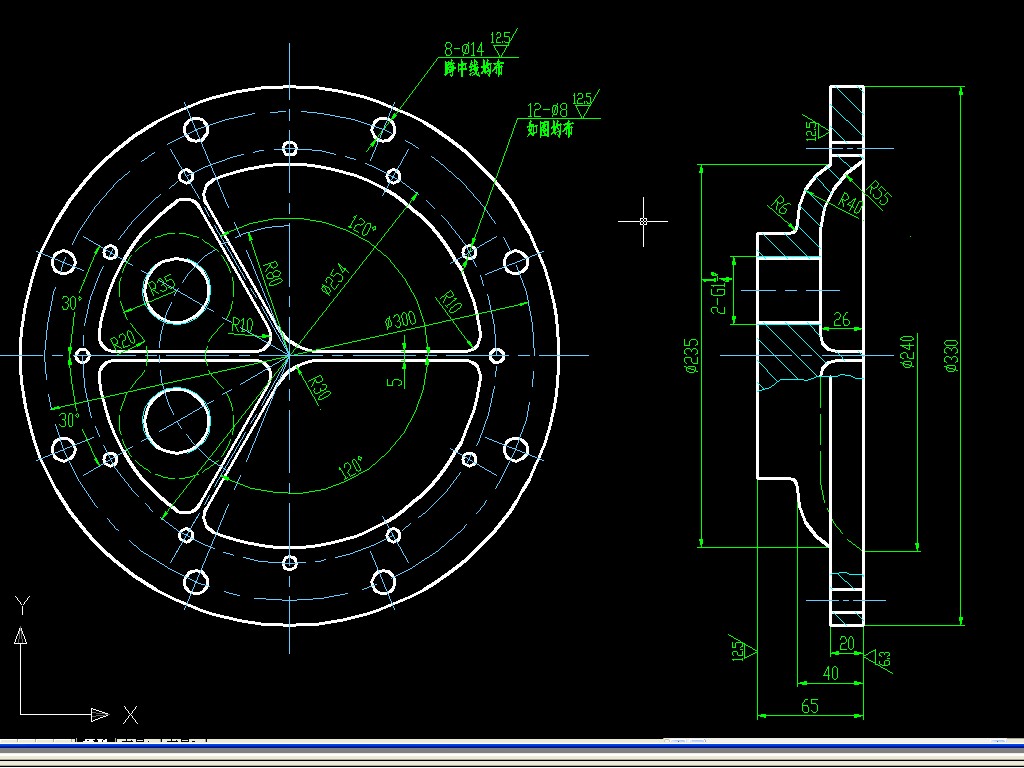Click the 40 width dimension text
This screenshot has width=1024, height=768.
[x=831, y=673]
